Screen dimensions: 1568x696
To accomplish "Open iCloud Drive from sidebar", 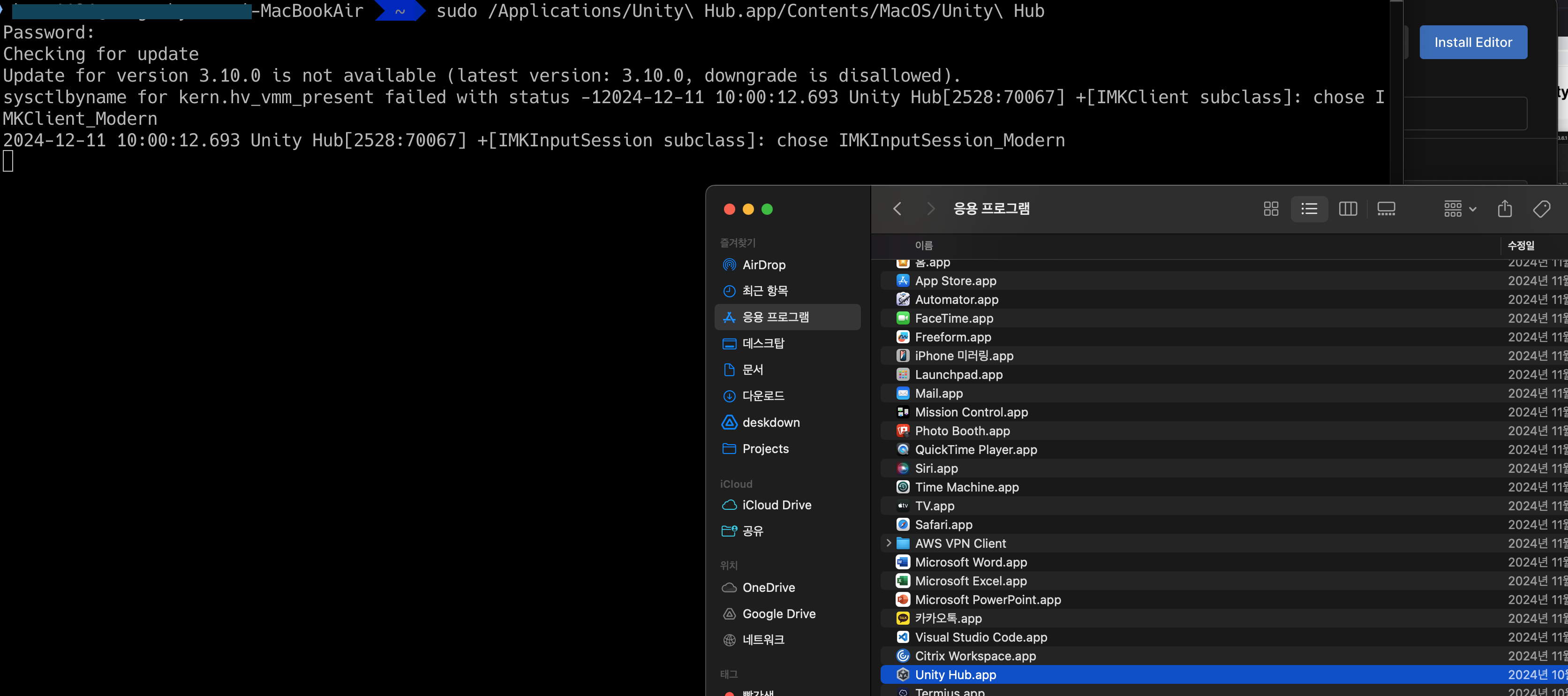I will pos(776,505).
